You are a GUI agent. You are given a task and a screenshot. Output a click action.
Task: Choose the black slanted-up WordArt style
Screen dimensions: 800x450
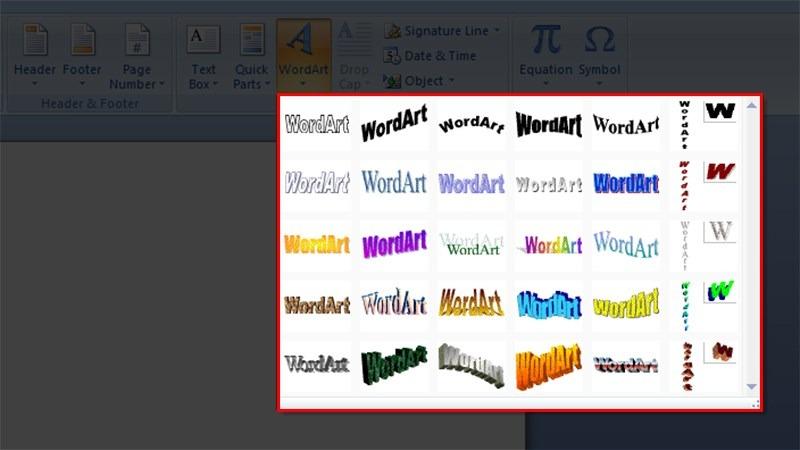(x=394, y=124)
